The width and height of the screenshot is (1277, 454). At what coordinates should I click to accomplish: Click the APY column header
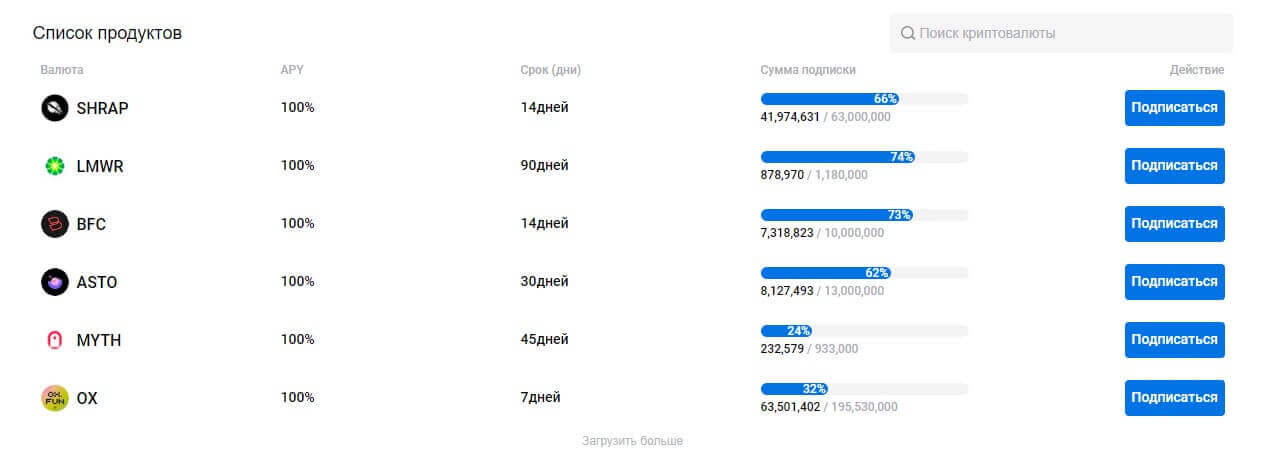292,70
